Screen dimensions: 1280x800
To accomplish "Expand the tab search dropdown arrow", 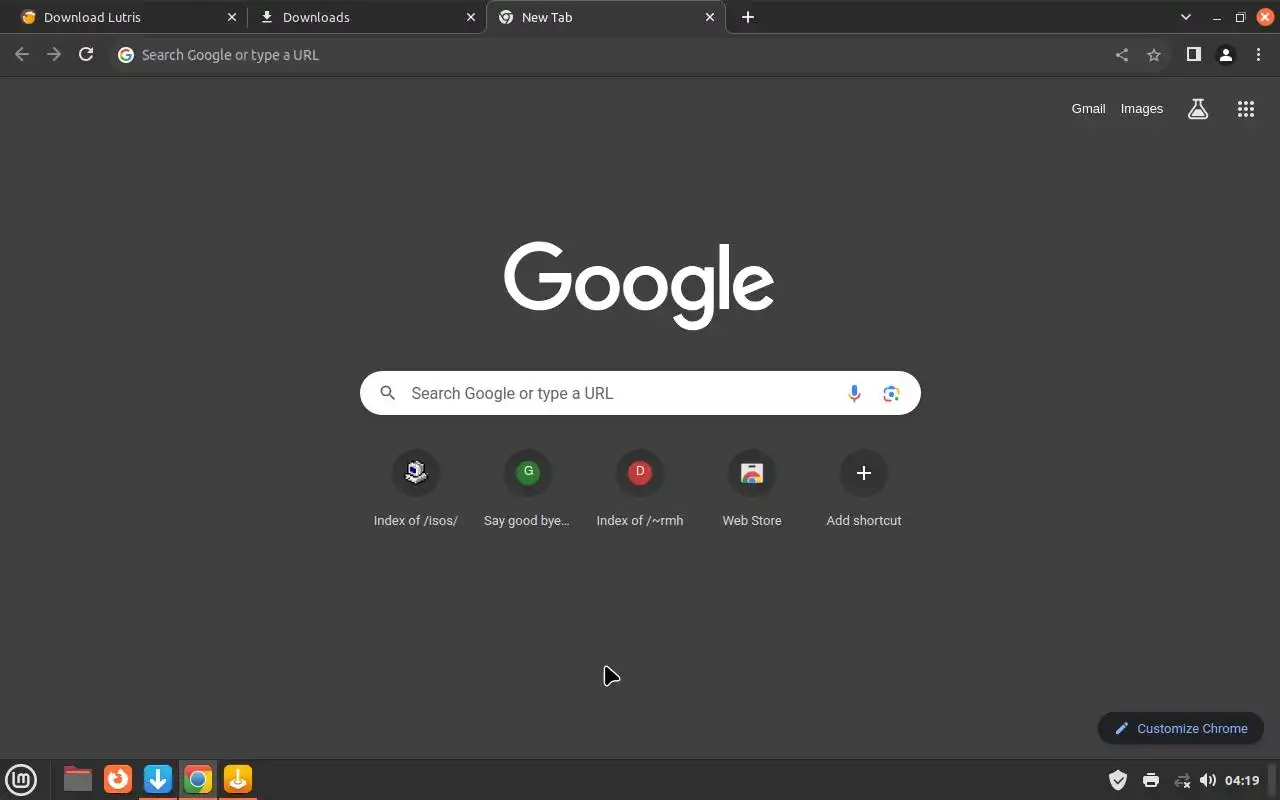I will 1186,17.
